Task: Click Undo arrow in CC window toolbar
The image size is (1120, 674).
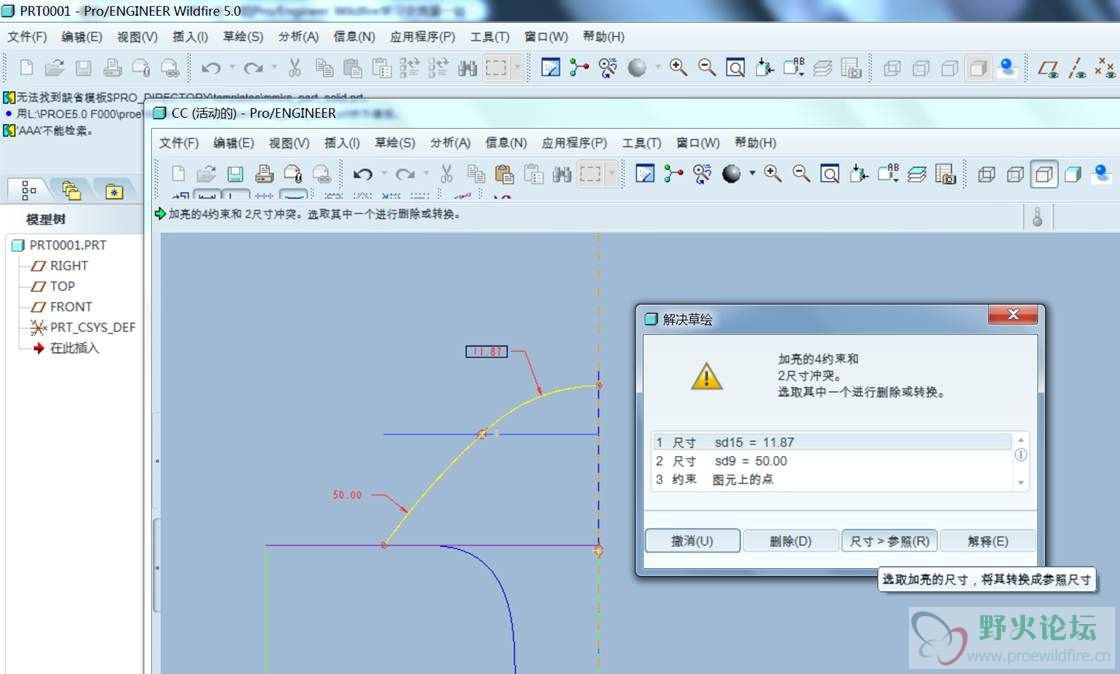Action: [x=363, y=173]
